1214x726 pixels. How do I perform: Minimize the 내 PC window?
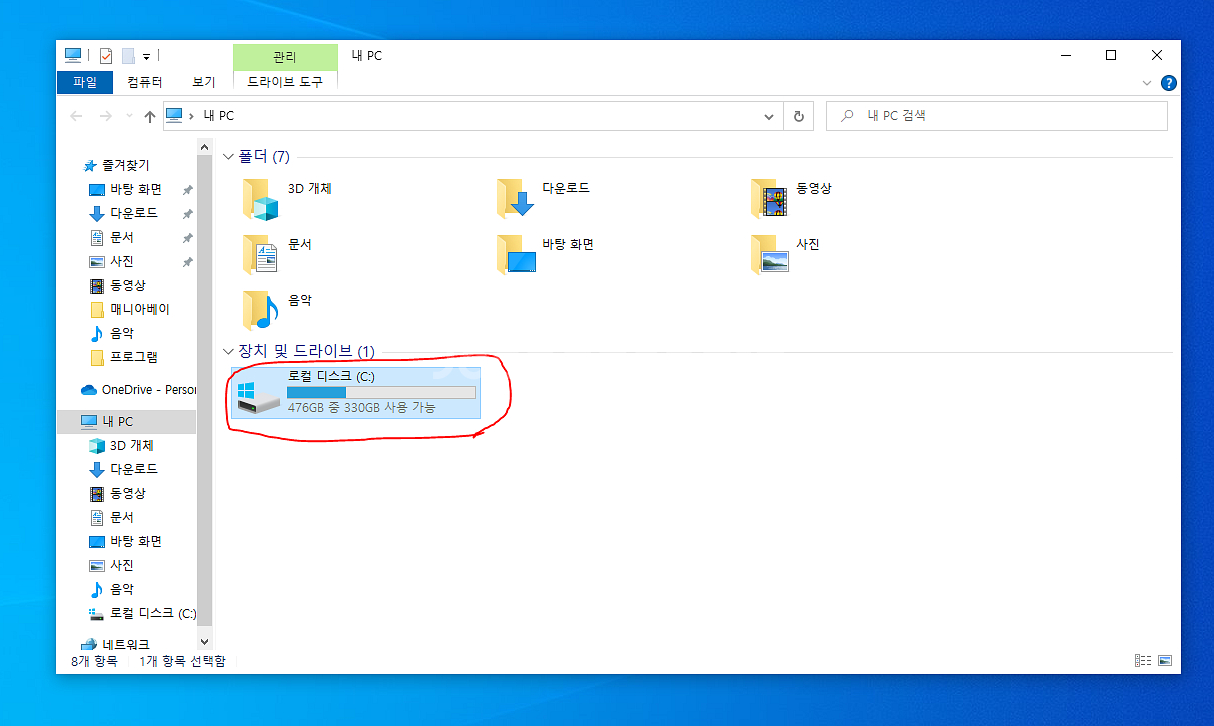(1065, 55)
